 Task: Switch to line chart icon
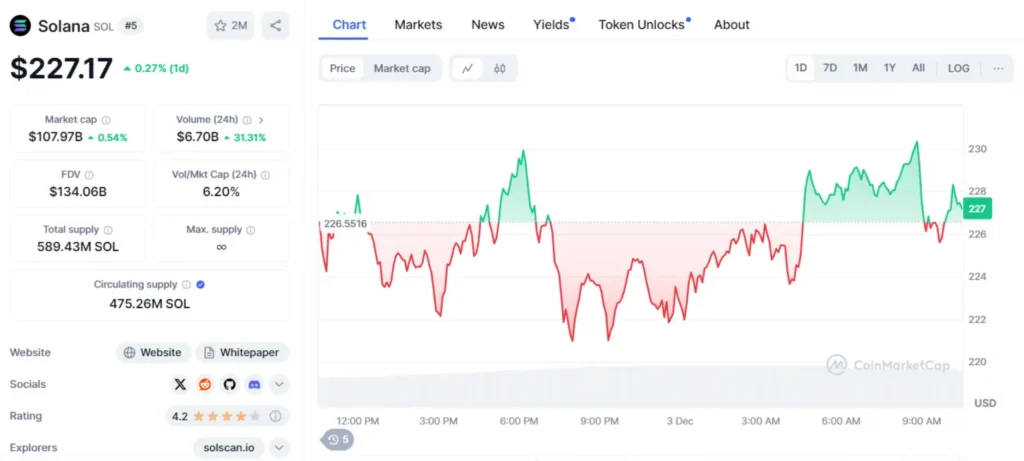click(x=468, y=69)
